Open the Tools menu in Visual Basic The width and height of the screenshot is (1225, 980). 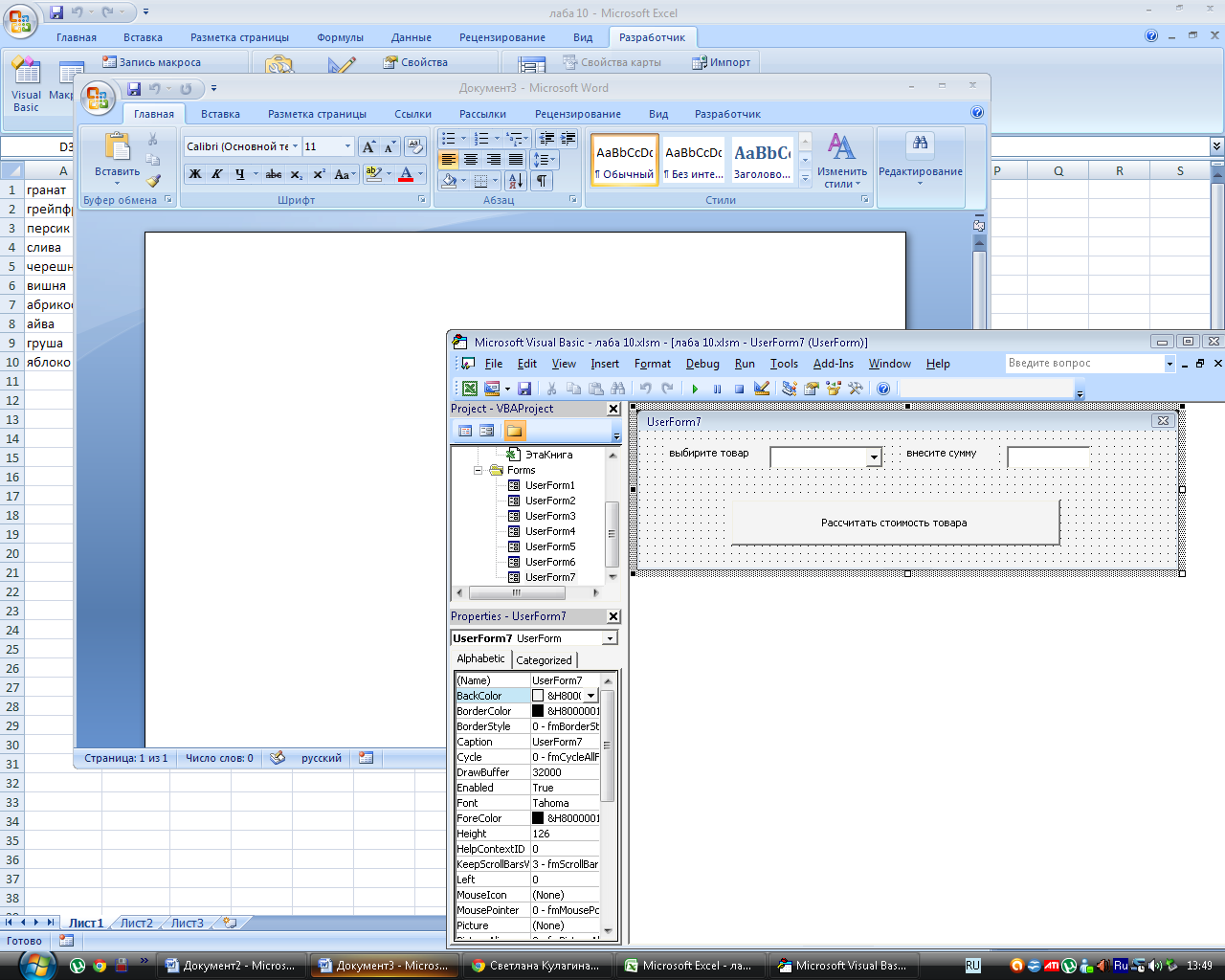(x=784, y=364)
